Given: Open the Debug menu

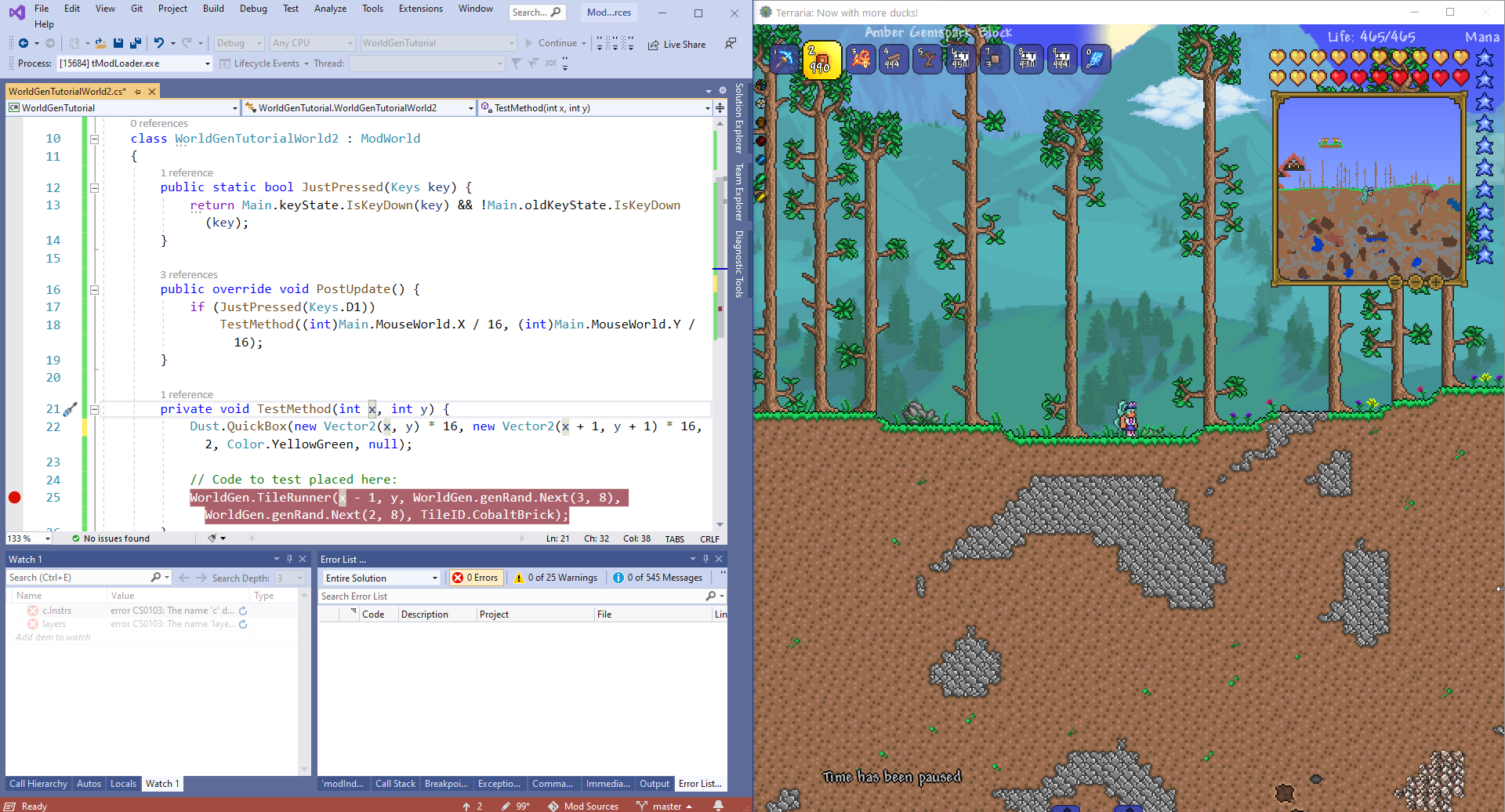Looking at the screenshot, I should pyautogui.click(x=253, y=9).
